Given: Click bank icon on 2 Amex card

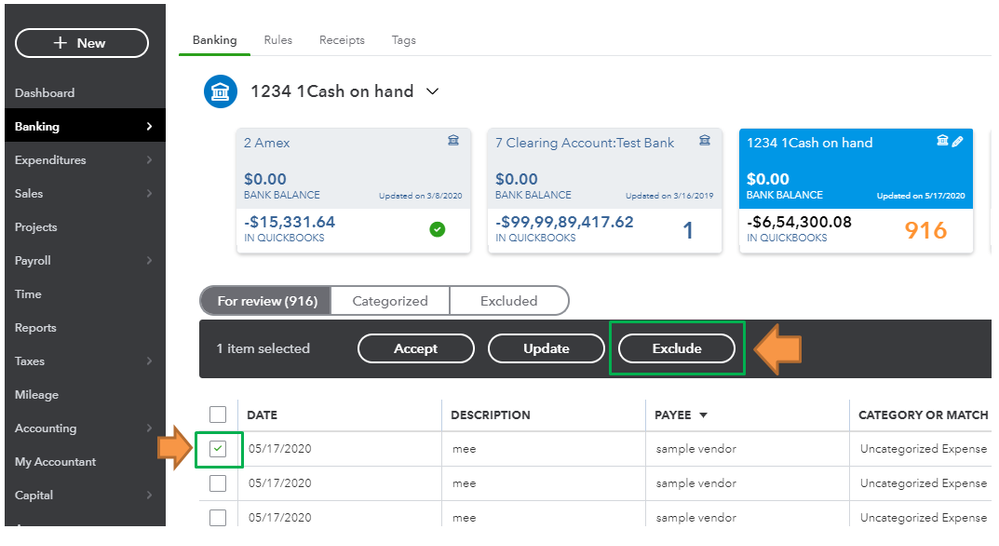Looking at the screenshot, I should (453, 140).
